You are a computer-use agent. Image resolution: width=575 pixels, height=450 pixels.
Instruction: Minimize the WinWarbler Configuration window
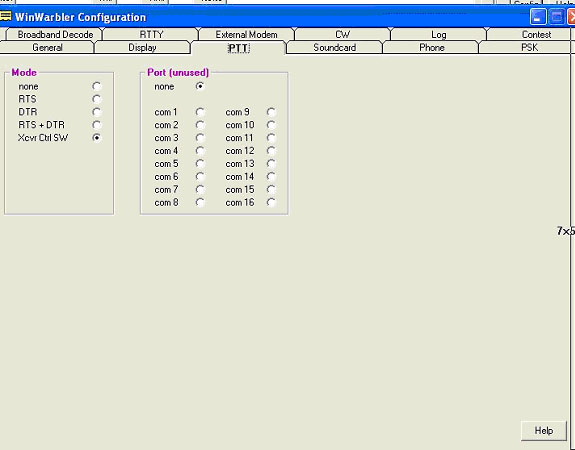pyautogui.click(x=538, y=17)
